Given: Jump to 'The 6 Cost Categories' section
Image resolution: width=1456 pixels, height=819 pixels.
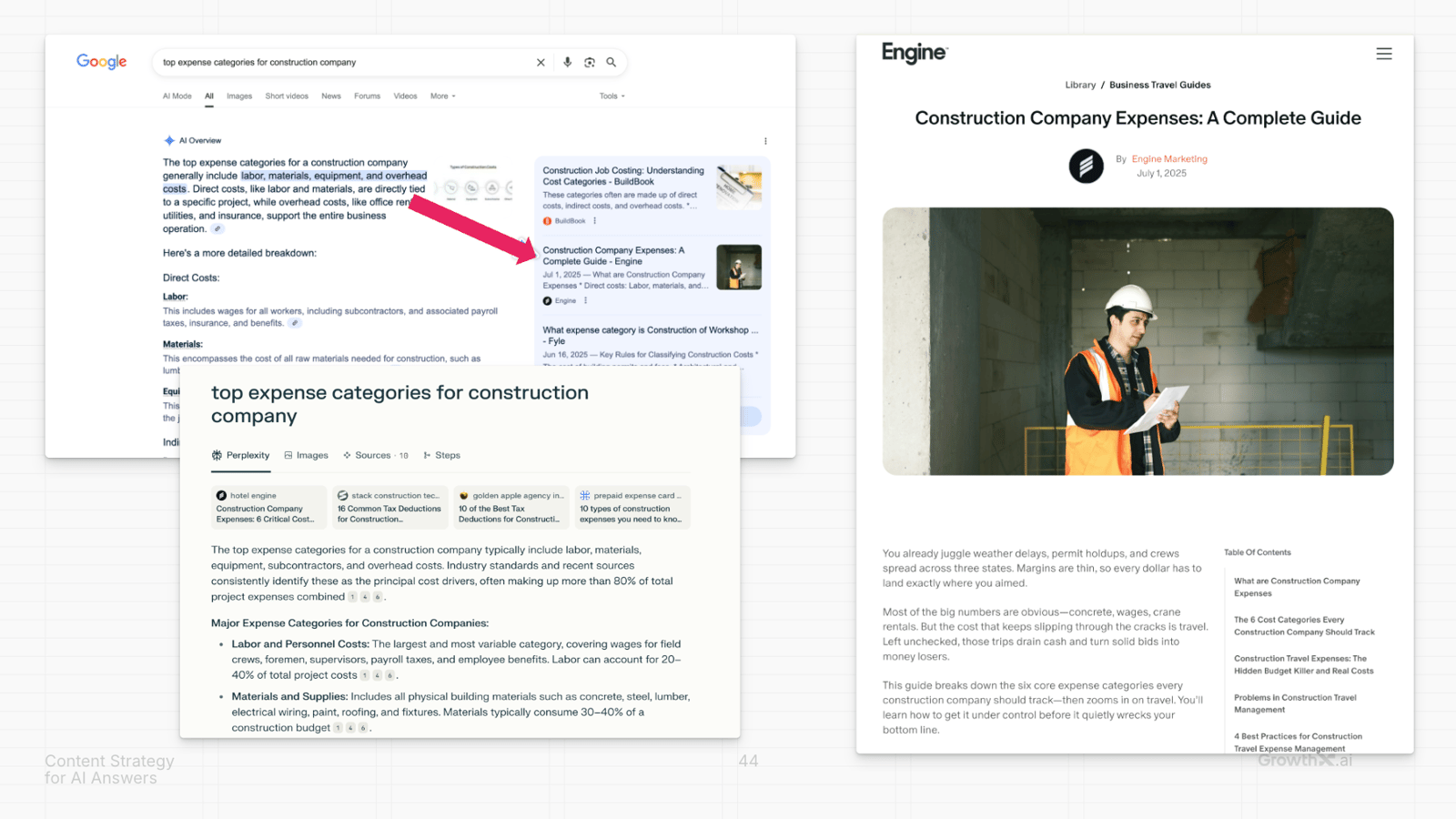Looking at the screenshot, I should point(1304,626).
